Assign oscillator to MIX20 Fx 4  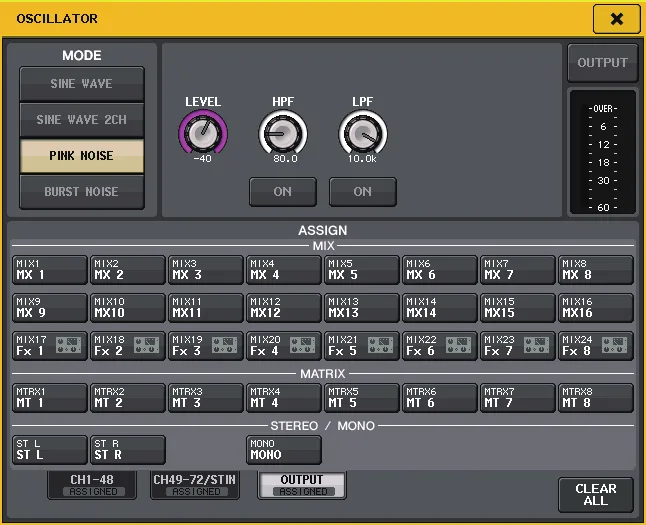[284, 346]
